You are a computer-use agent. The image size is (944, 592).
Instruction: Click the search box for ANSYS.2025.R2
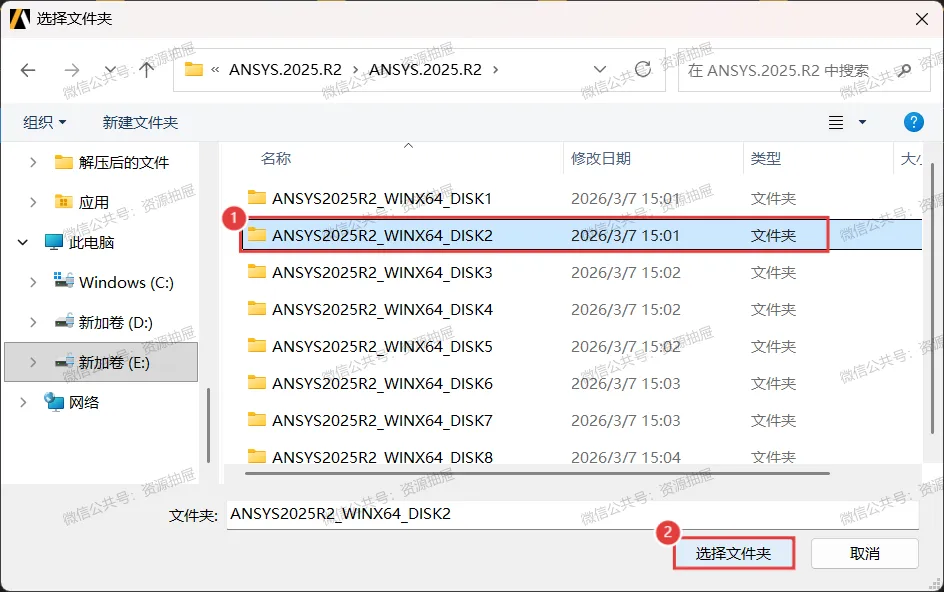click(x=804, y=70)
